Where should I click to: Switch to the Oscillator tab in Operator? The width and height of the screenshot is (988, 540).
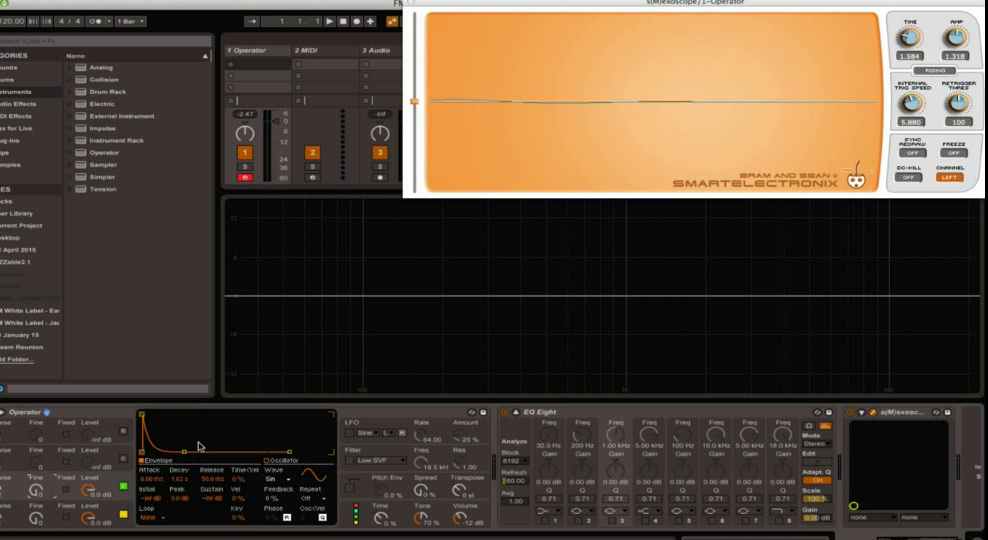[x=280, y=461]
